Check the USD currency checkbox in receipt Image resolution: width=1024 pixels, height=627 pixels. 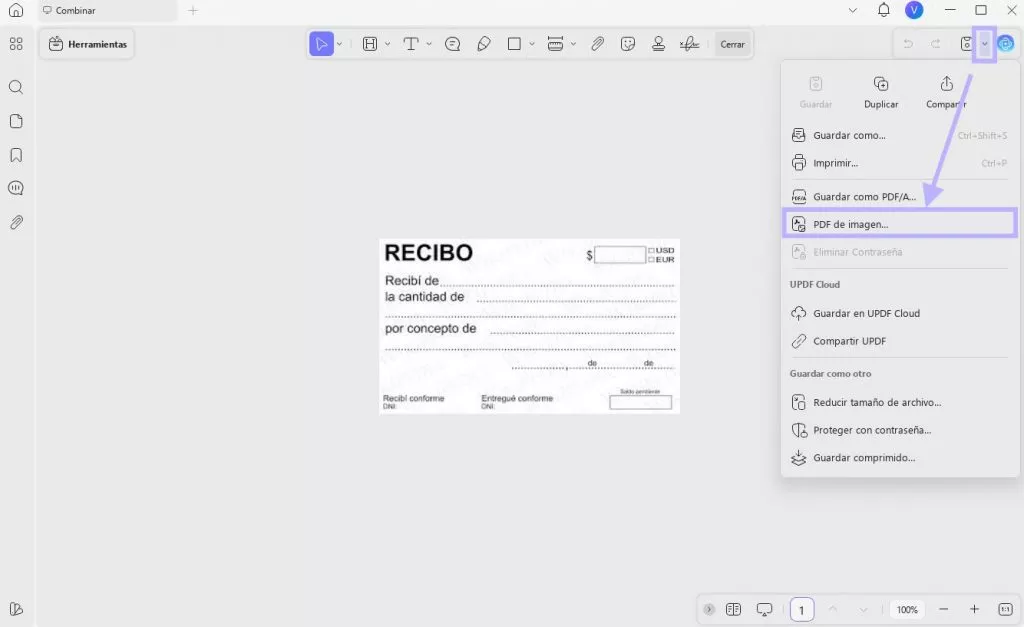coord(651,251)
